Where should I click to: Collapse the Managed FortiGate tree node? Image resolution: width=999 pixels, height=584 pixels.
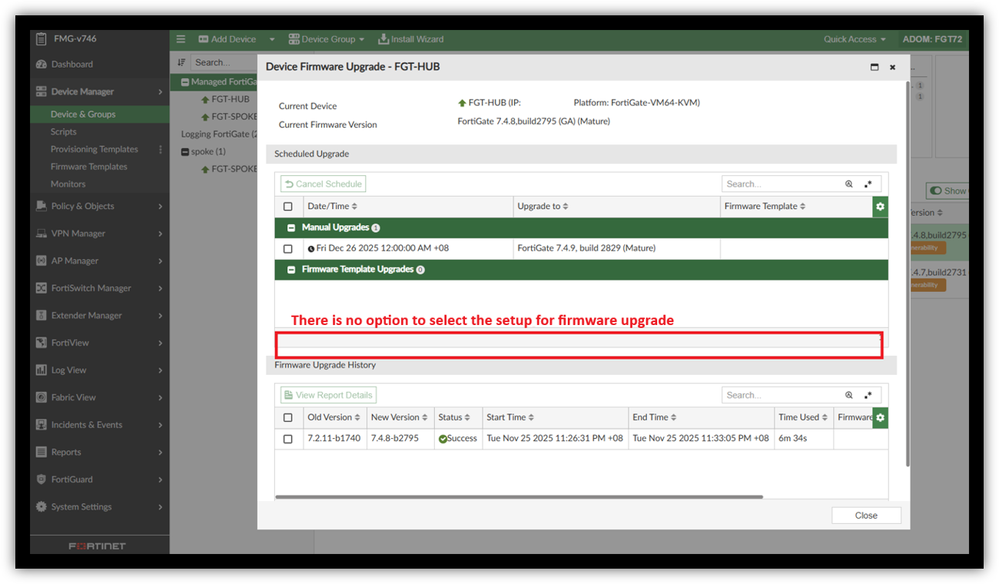click(x=185, y=82)
